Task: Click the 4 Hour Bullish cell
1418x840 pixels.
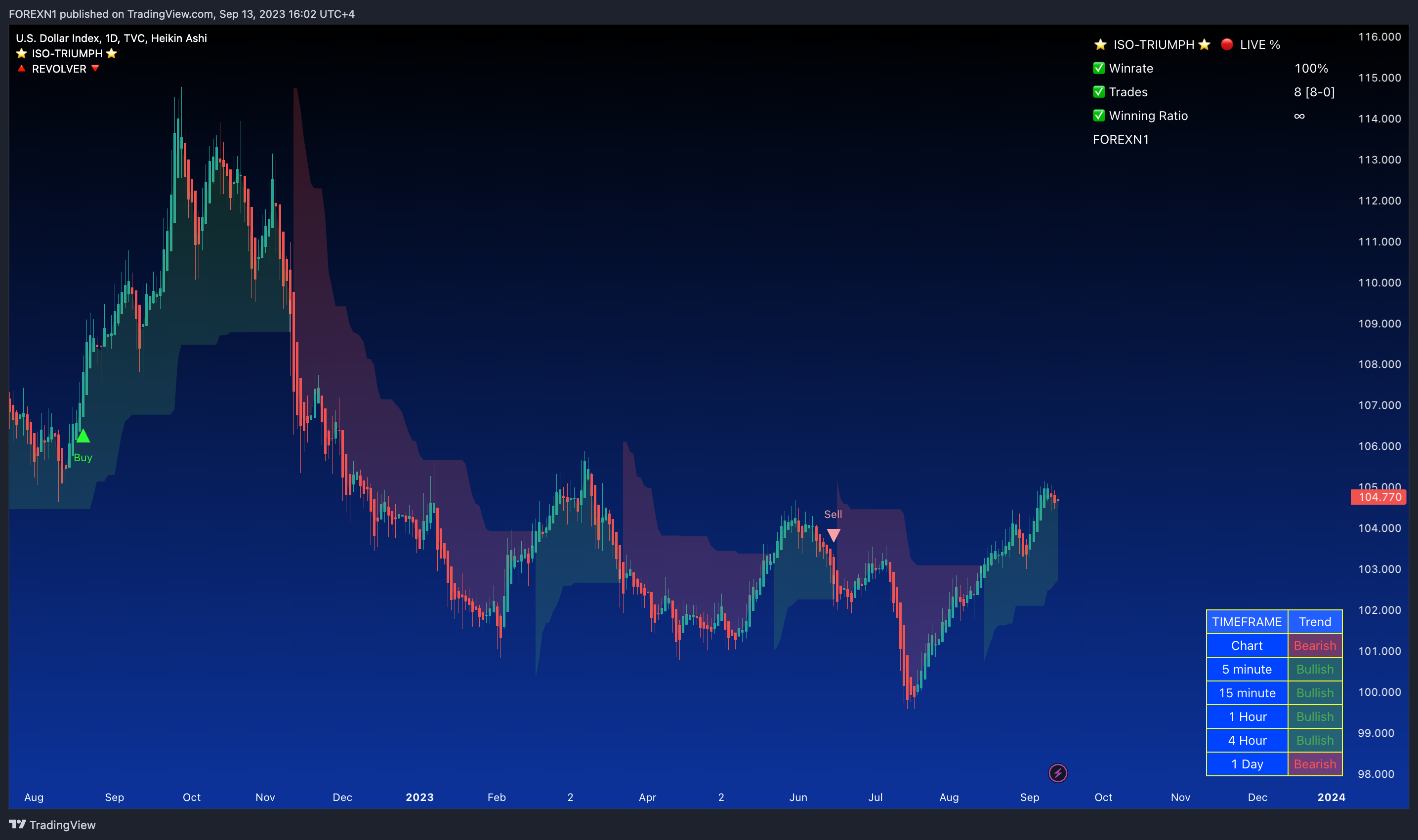Action: point(1315,740)
